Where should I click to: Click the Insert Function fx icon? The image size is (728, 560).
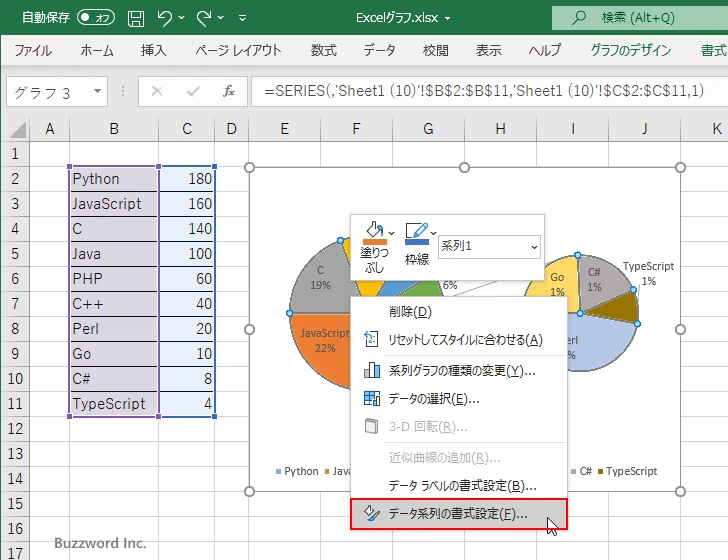pyautogui.click(x=229, y=91)
